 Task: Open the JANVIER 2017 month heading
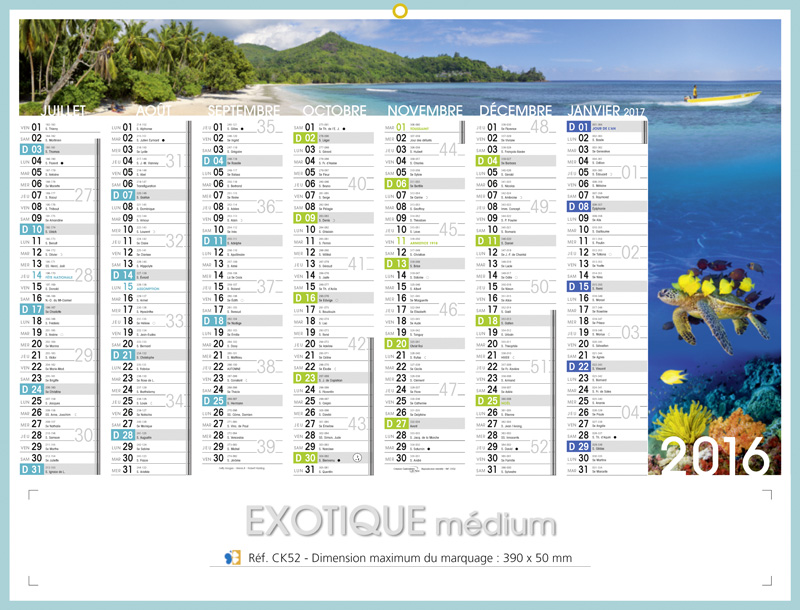pyautogui.click(x=607, y=110)
